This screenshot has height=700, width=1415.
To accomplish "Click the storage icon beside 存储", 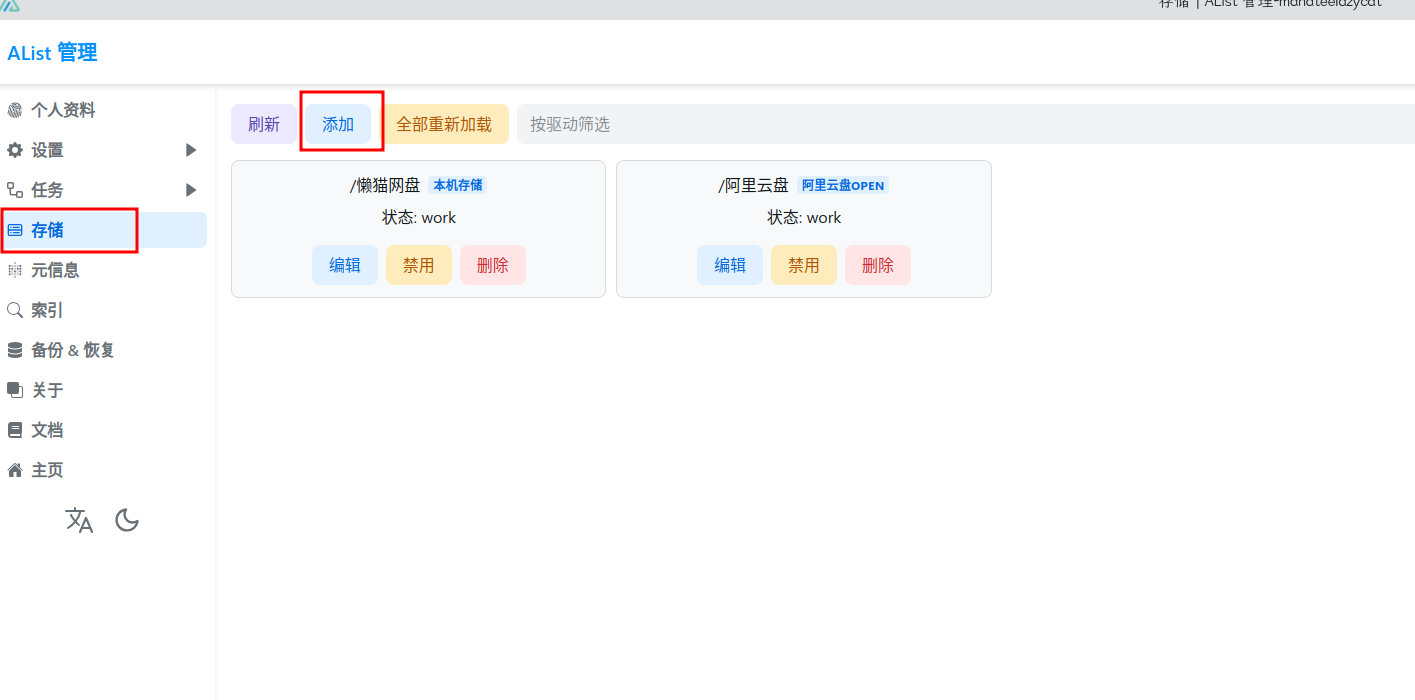I will pos(15,230).
